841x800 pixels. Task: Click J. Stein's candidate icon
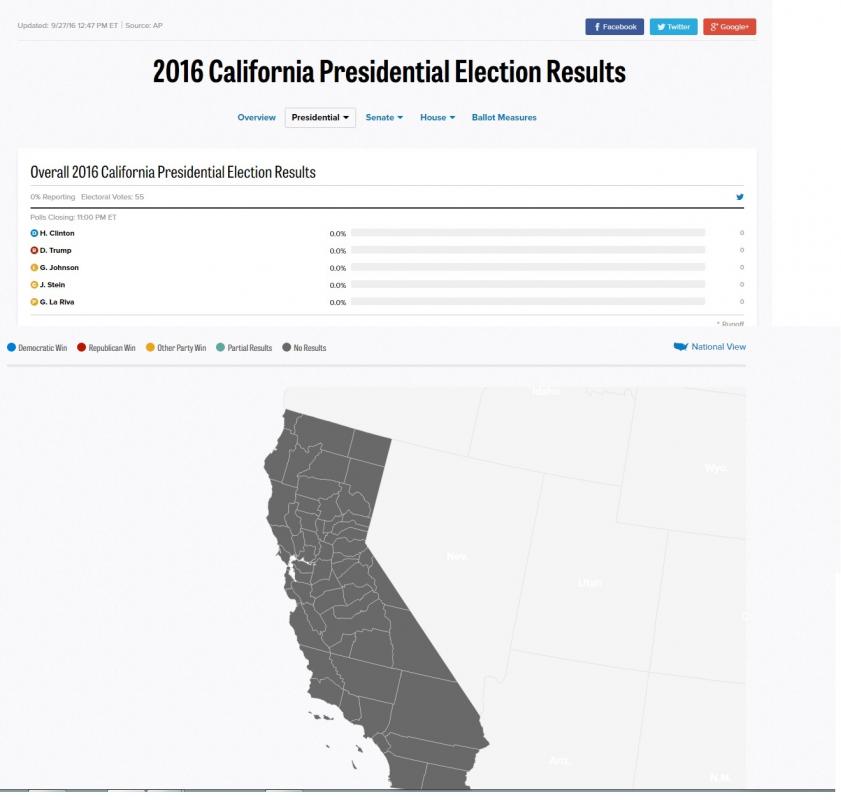(x=34, y=285)
